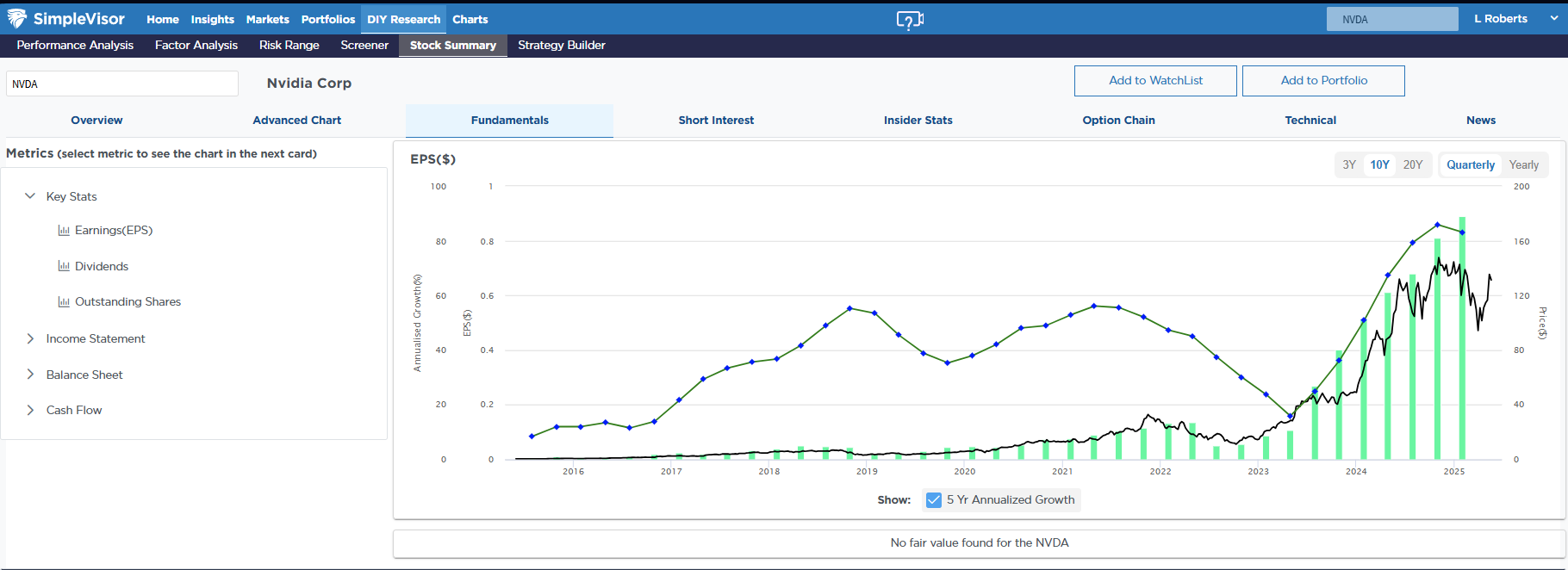The image size is (1568, 570).
Task: Click the Dividends bar chart icon
Action: [64, 266]
